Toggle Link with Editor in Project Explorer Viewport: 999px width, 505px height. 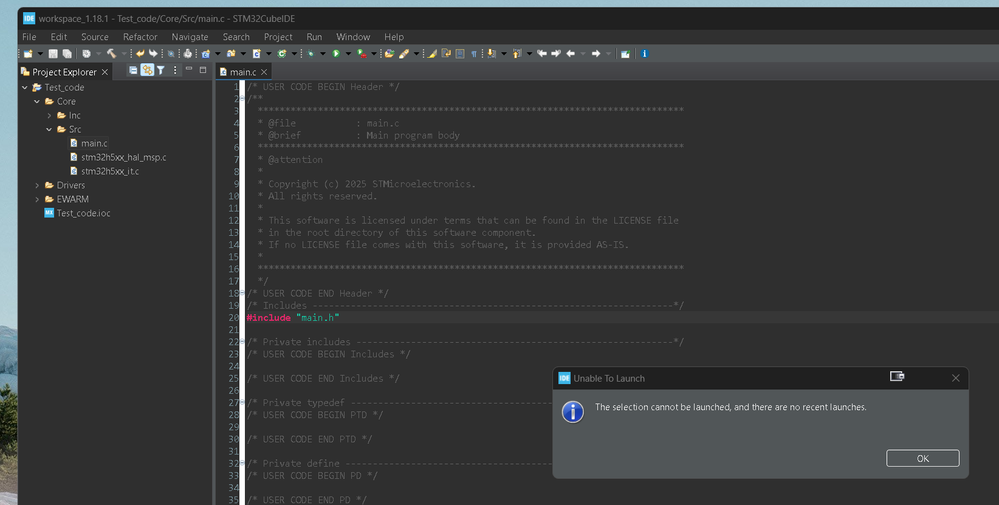click(147, 70)
